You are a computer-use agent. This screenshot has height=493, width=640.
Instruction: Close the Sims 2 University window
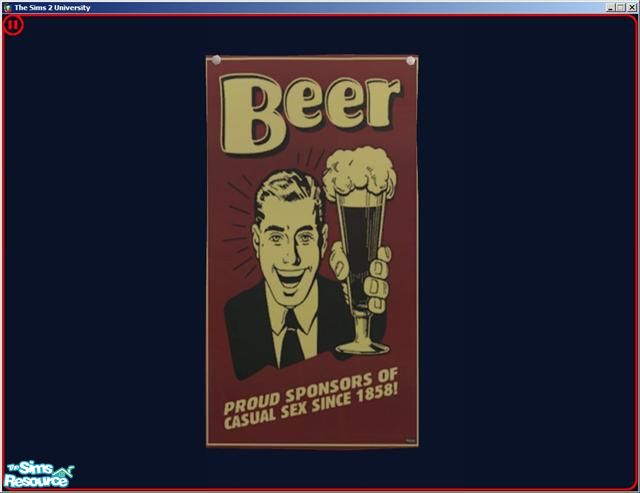tap(631, 7)
